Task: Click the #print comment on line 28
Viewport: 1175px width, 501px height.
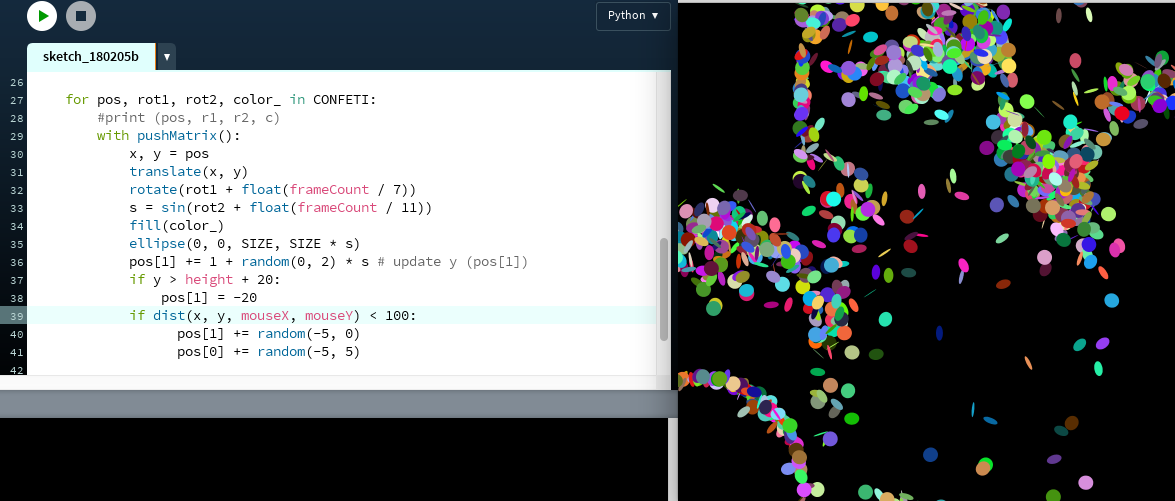Action: tap(188, 118)
